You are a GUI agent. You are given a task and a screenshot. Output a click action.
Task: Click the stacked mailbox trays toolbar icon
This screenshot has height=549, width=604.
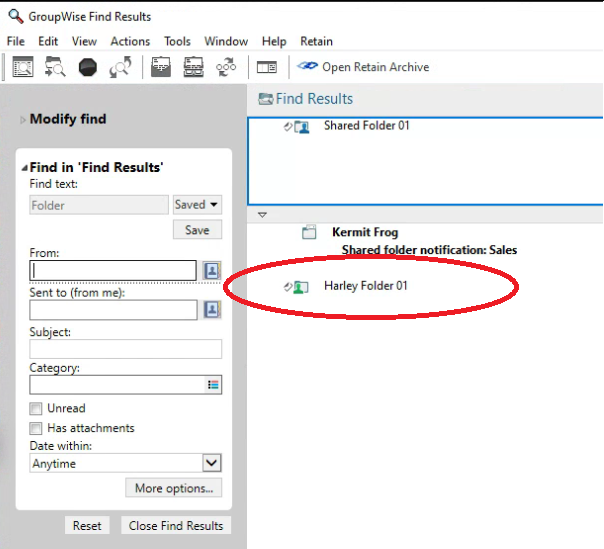[193, 67]
